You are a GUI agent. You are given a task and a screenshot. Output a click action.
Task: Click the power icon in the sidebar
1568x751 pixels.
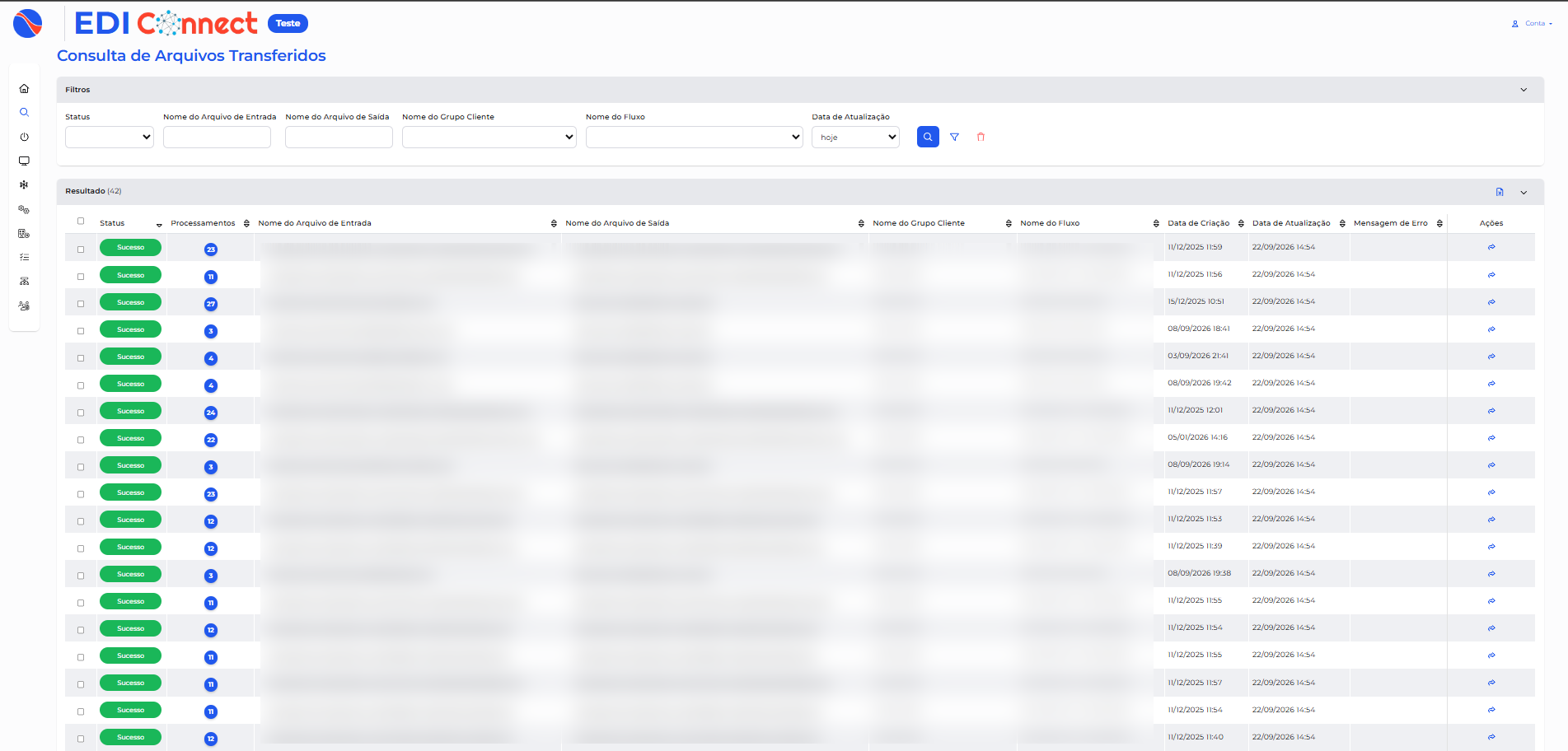point(24,137)
